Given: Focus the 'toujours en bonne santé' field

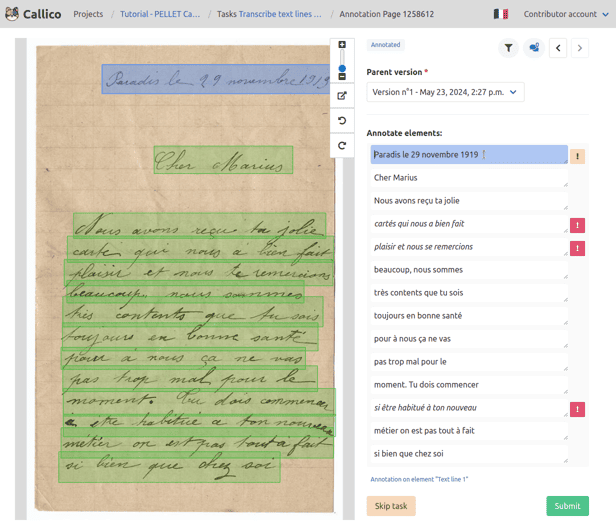Looking at the screenshot, I should [469, 316].
